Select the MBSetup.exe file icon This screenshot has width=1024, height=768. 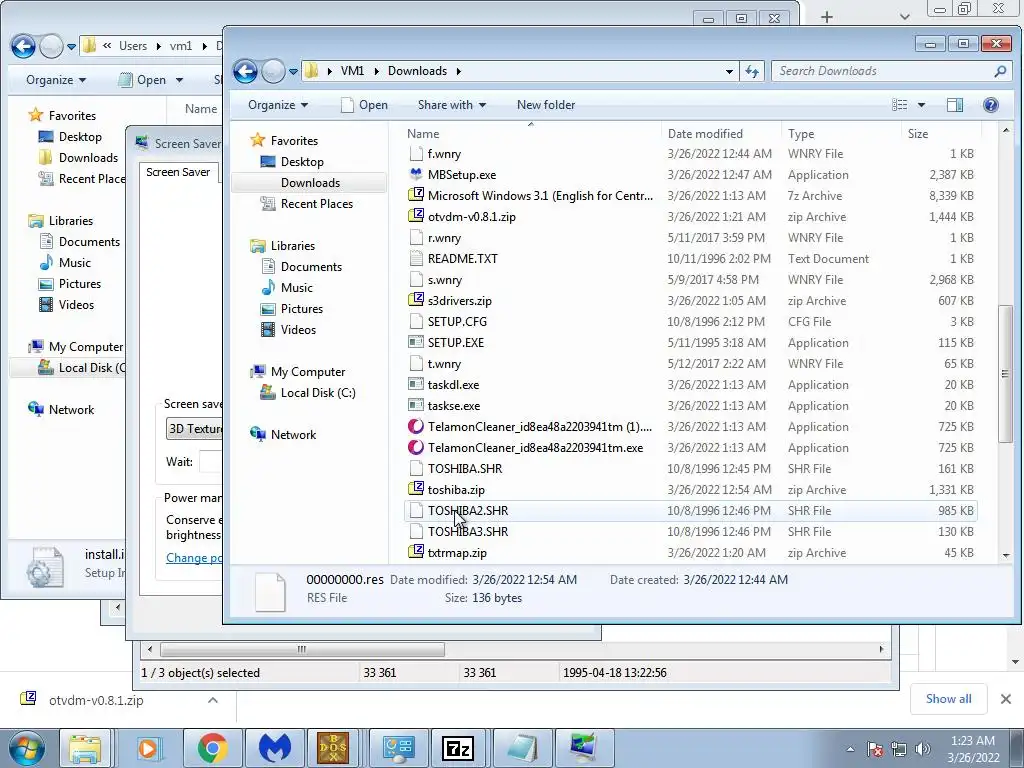416,174
